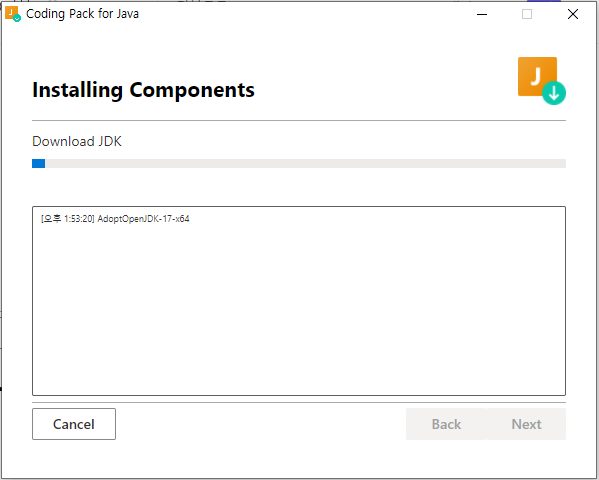Select the AdoptOpenJDK-17-x64 log entry
Screen dimensions: 599x480
[x=115, y=219]
